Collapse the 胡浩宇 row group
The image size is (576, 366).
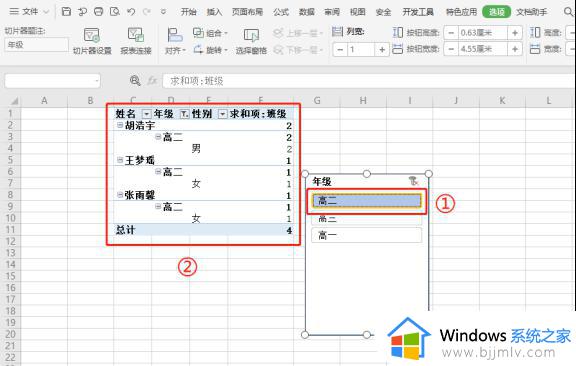(120, 125)
